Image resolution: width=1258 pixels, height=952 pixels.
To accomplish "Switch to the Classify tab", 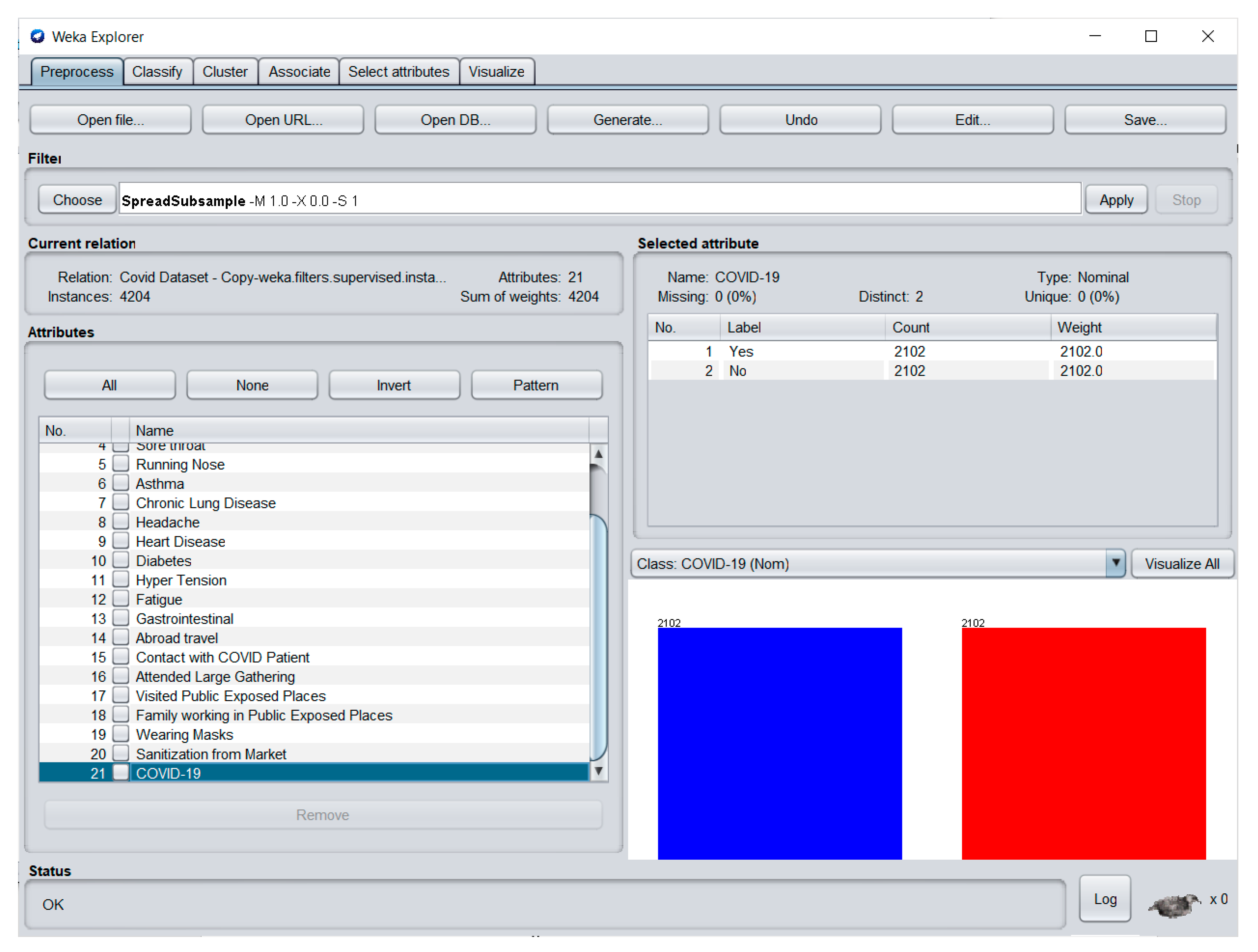I will click(157, 72).
